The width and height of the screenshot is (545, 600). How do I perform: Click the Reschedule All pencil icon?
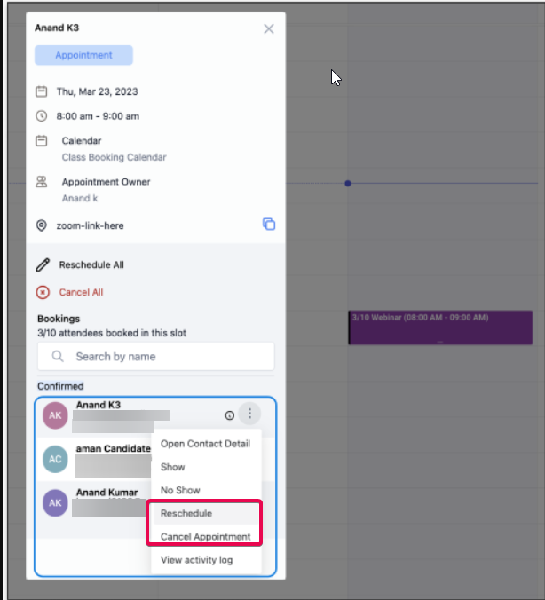pyautogui.click(x=43, y=265)
